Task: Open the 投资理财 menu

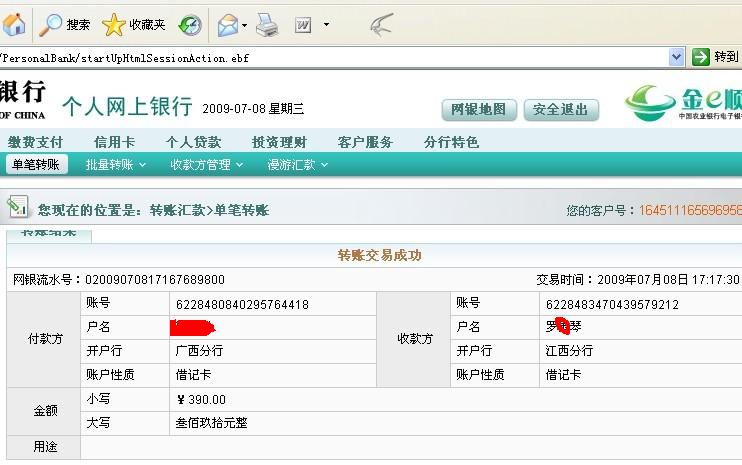Action: coord(279,142)
